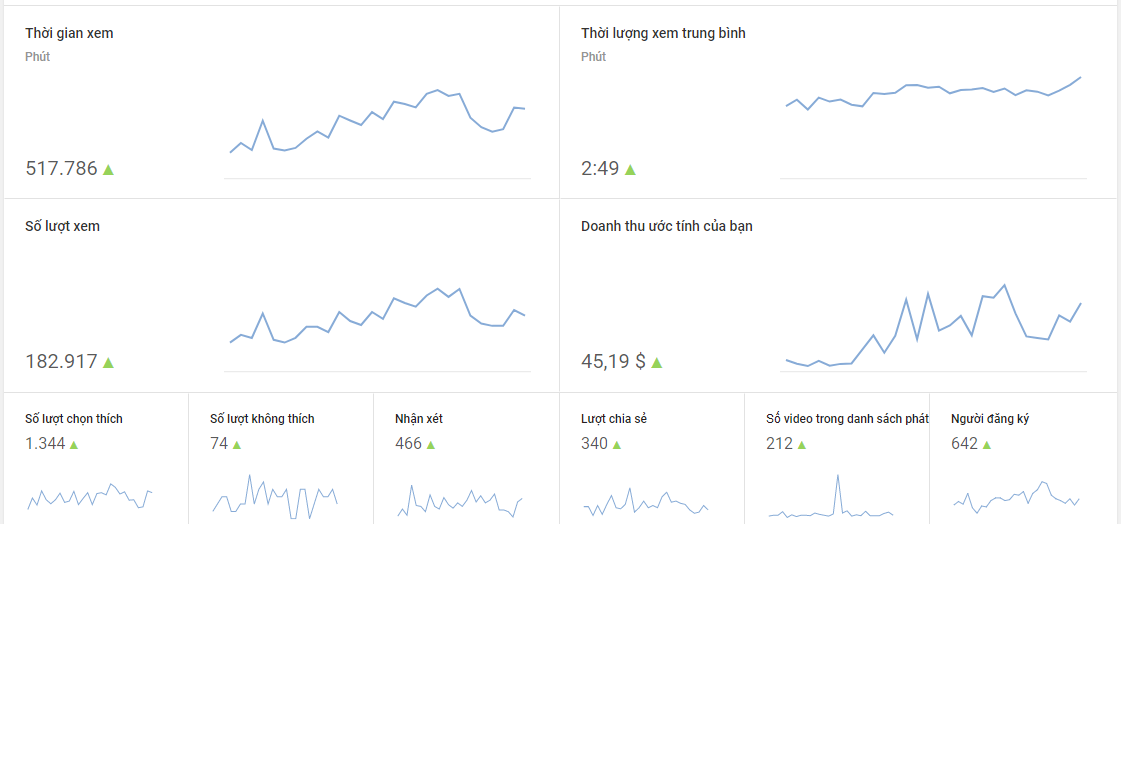Click the up arrow beside 182.917 views

(108, 363)
